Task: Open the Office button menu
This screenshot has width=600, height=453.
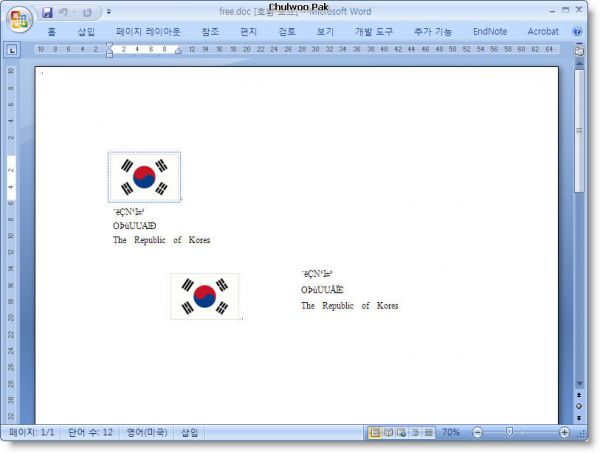Action: tap(19, 19)
